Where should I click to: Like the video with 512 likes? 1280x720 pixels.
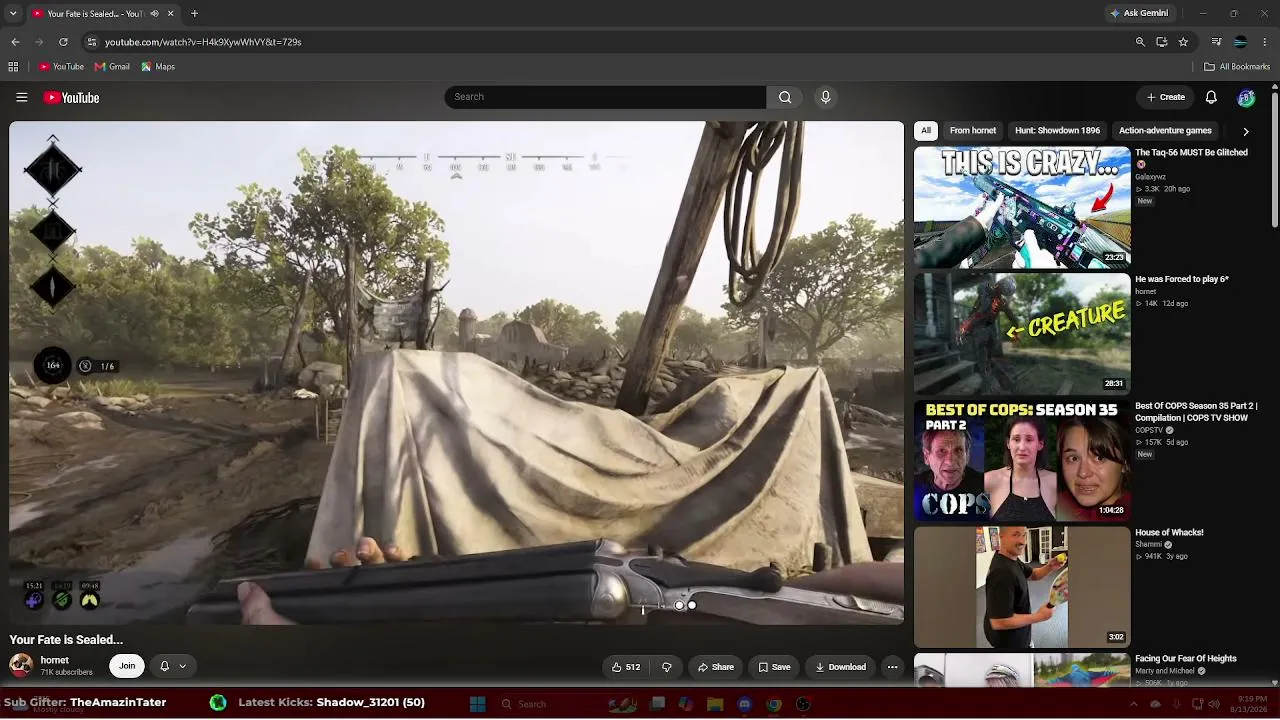(626, 667)
